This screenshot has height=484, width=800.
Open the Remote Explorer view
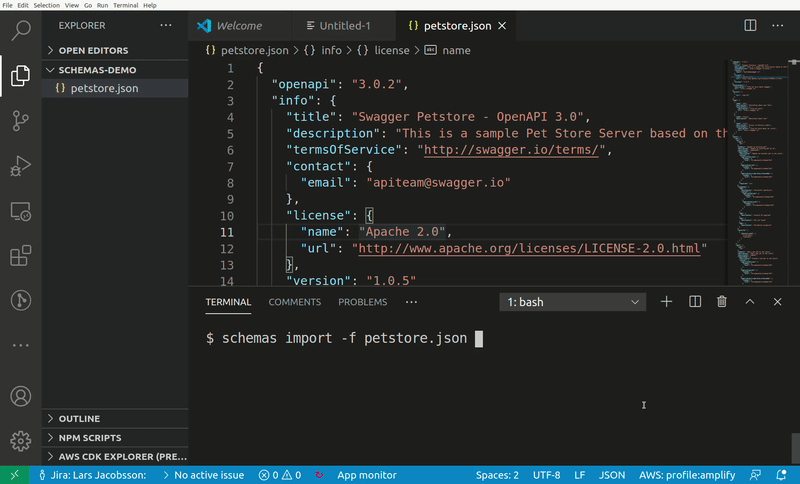click(x=20, y=211)
